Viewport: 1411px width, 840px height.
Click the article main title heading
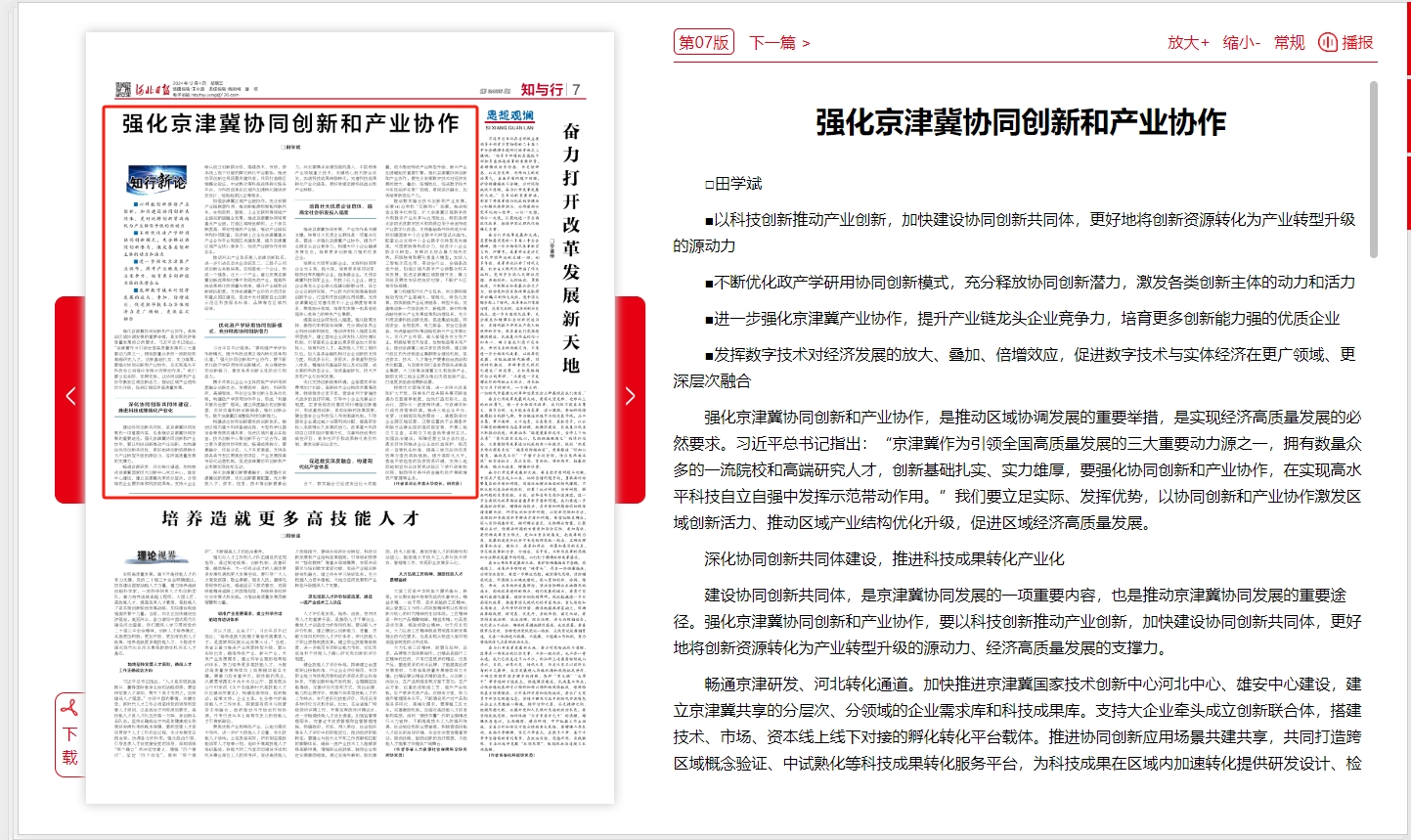[x=1020, y=122]
